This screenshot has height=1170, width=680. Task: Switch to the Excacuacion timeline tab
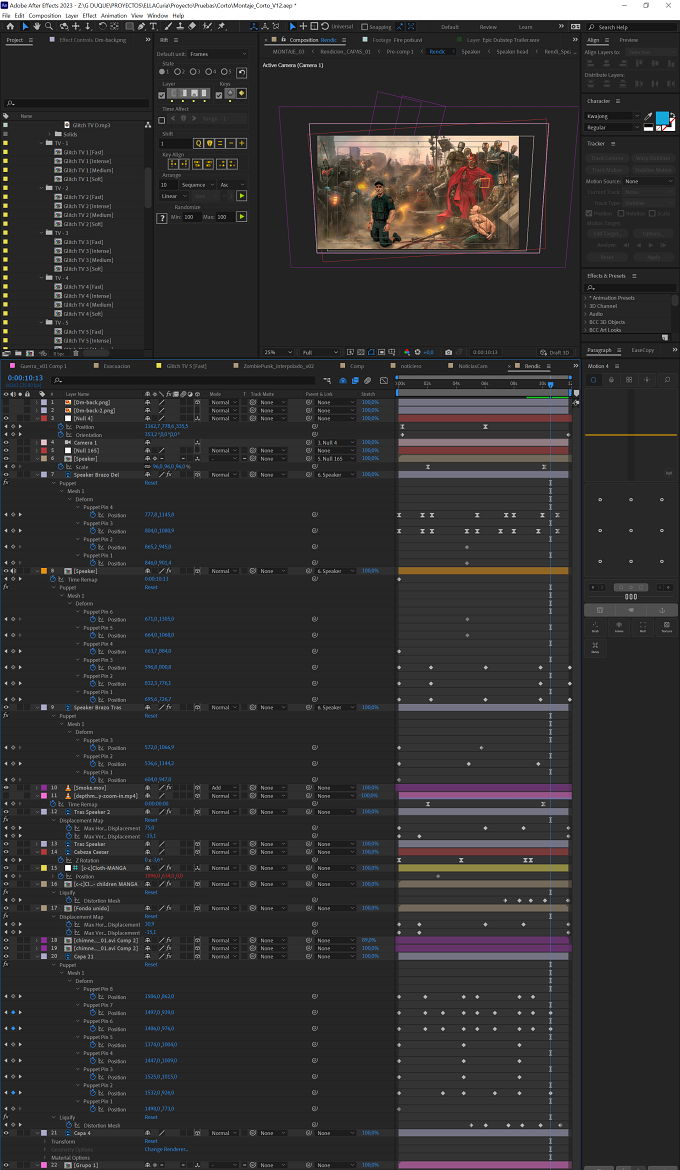[117, 366]
